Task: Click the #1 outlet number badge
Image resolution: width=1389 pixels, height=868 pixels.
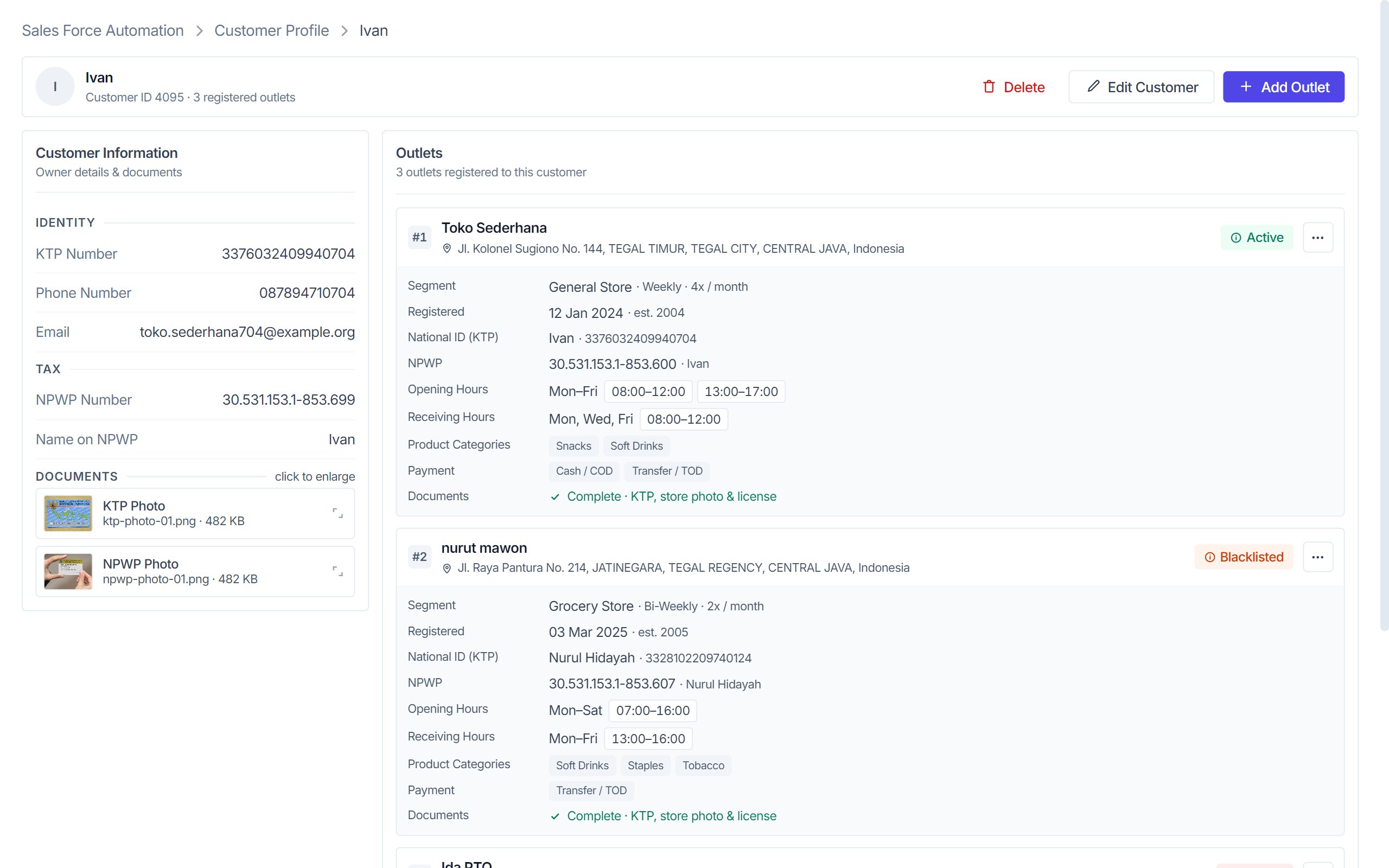Action: (419, 238)
